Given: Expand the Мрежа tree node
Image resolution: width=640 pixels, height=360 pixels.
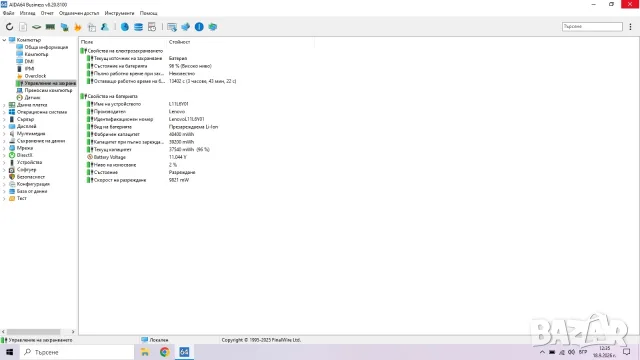Looking at the screenshot, I should click(4, 148).
